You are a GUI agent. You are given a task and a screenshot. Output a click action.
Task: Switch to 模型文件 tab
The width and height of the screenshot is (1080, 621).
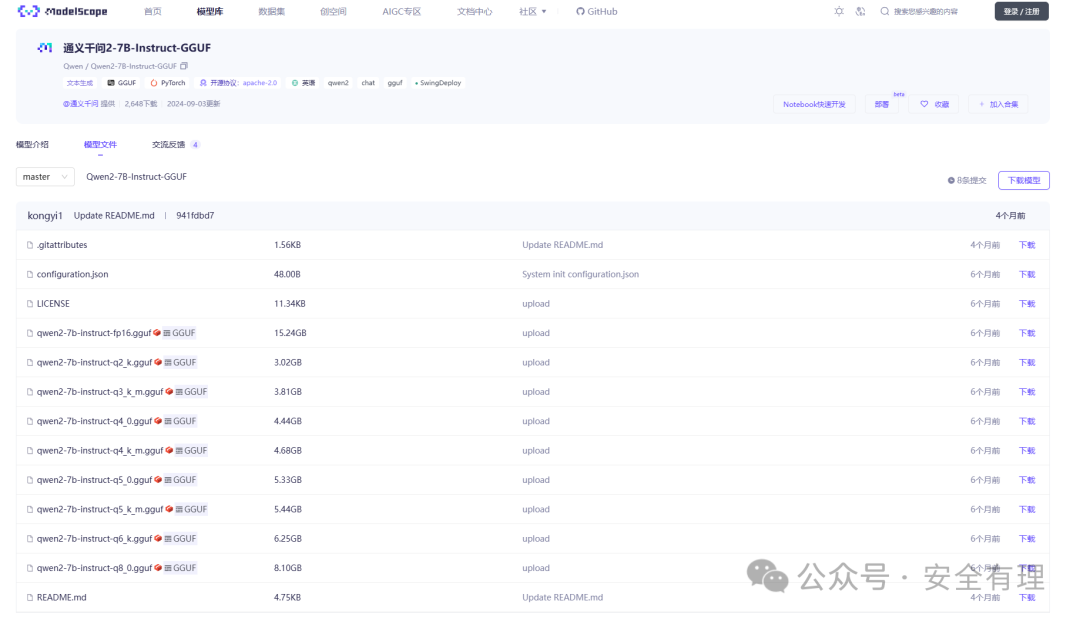(101, 145)
